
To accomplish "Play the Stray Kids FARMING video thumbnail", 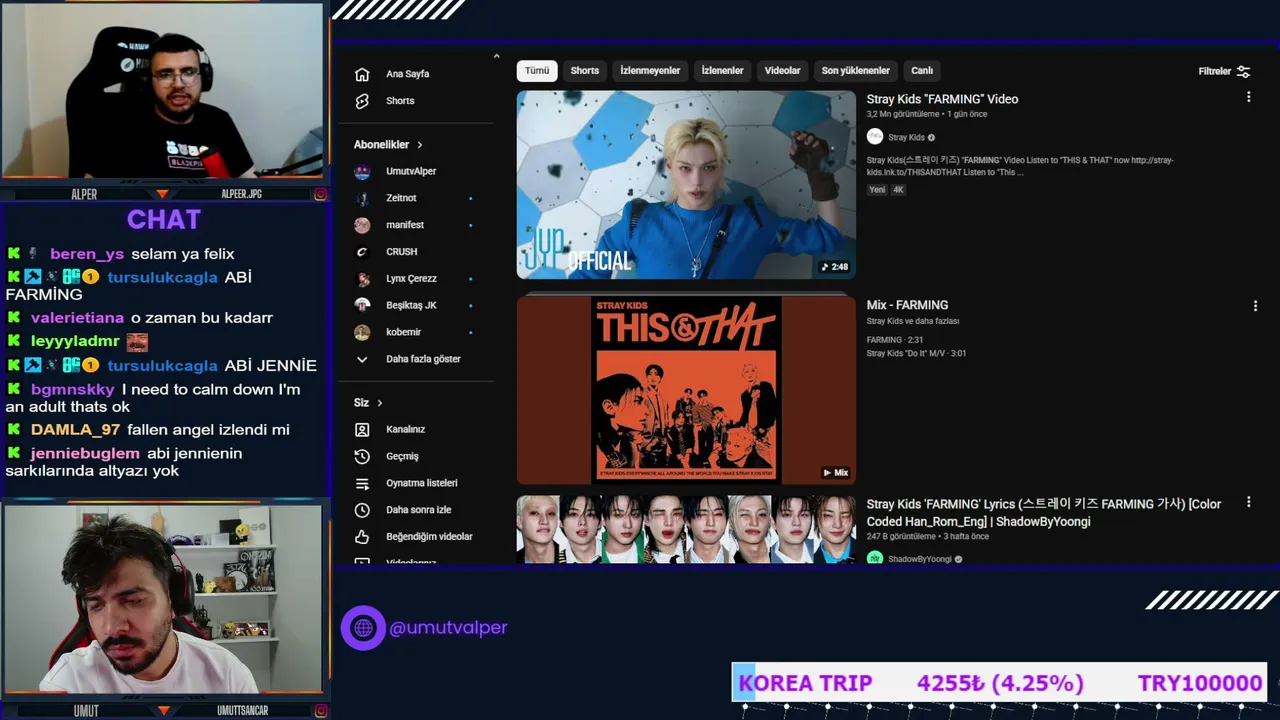I will [x=686, y=185].
